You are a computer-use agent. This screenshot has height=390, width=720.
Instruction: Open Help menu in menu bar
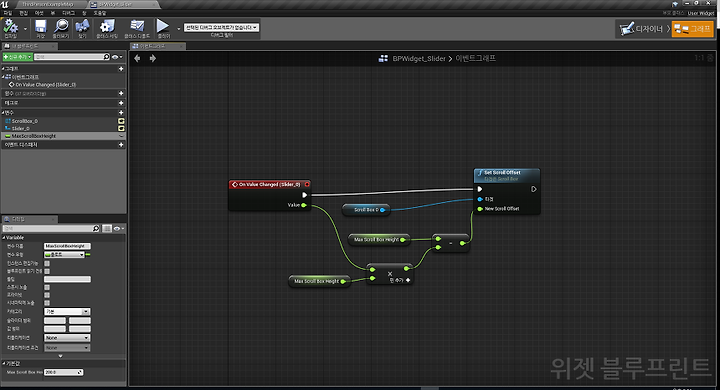pyautogui.click(x=100, y=13)
